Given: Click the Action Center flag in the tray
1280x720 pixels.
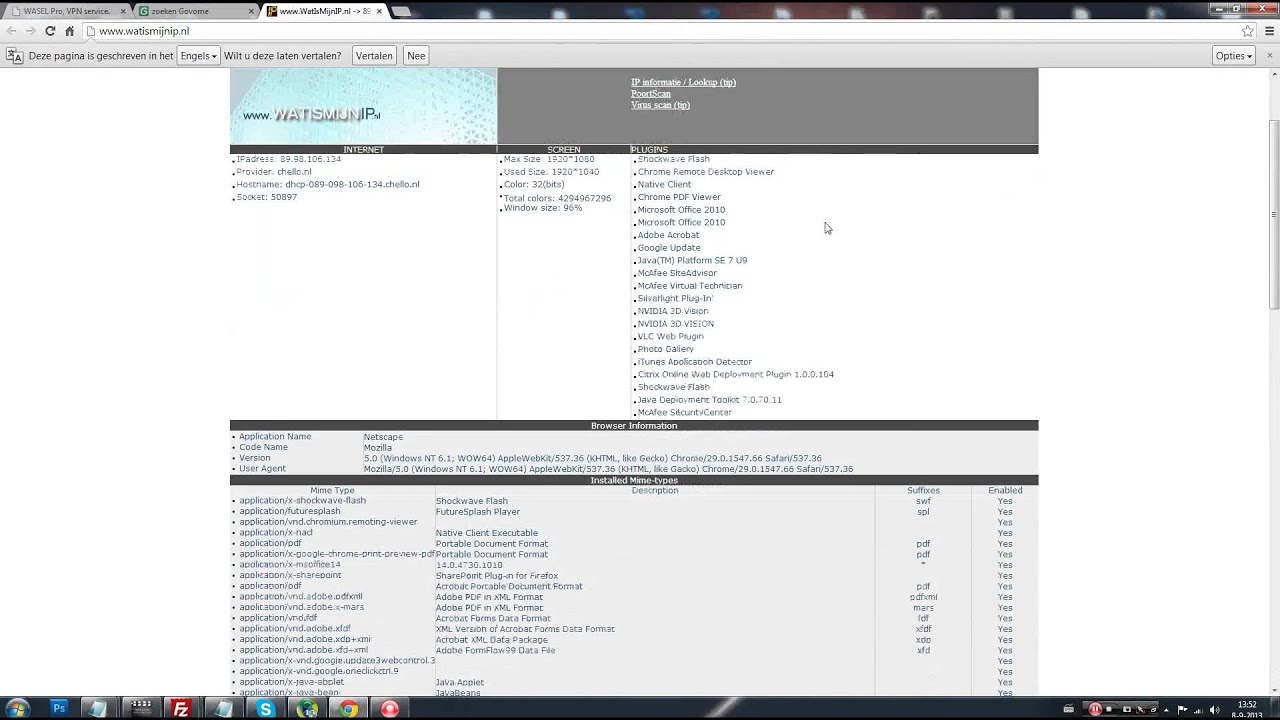Looking at the screenshot, I should 1182,709.
